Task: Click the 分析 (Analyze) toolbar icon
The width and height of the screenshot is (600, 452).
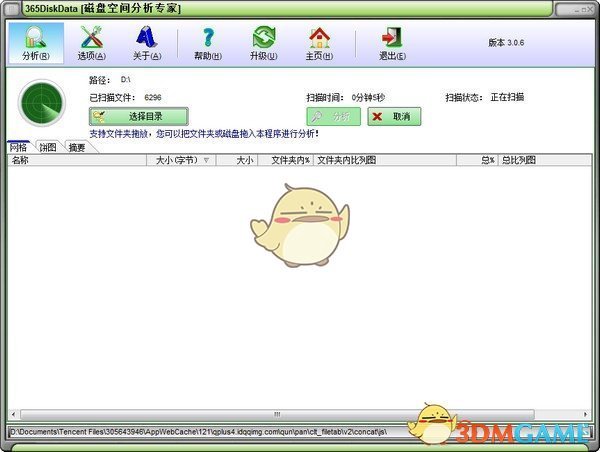Action: click(35, 42)
